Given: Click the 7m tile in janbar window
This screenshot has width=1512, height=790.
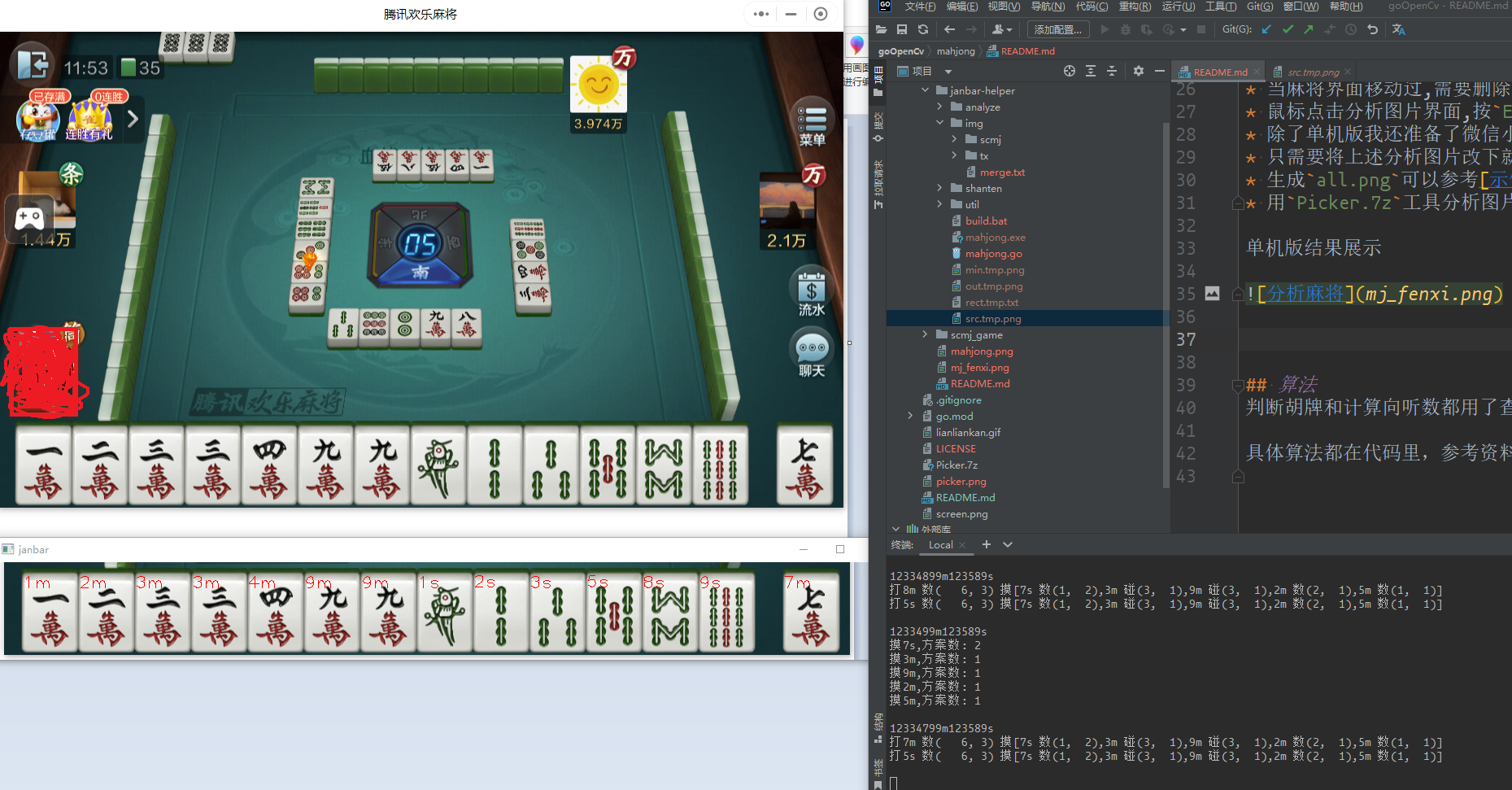Looking at the screenshot, I should coord(811,612).
